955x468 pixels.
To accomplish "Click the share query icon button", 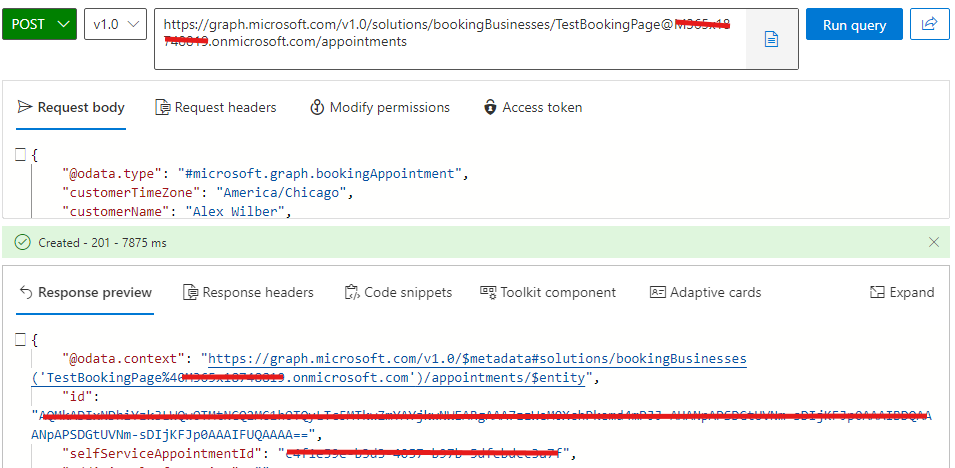I will point(929,24).
